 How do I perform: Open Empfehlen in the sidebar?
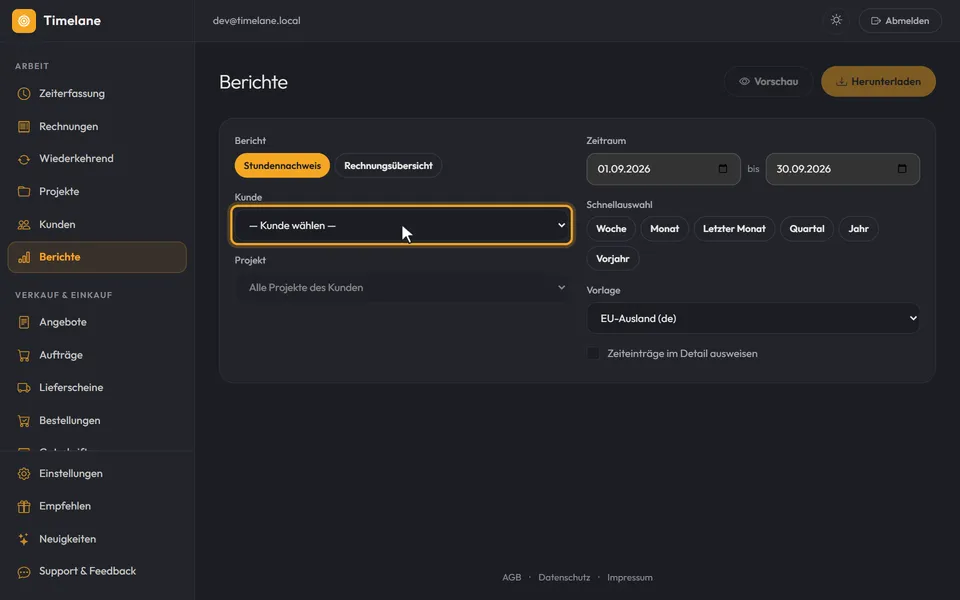[x=97, y=506]
